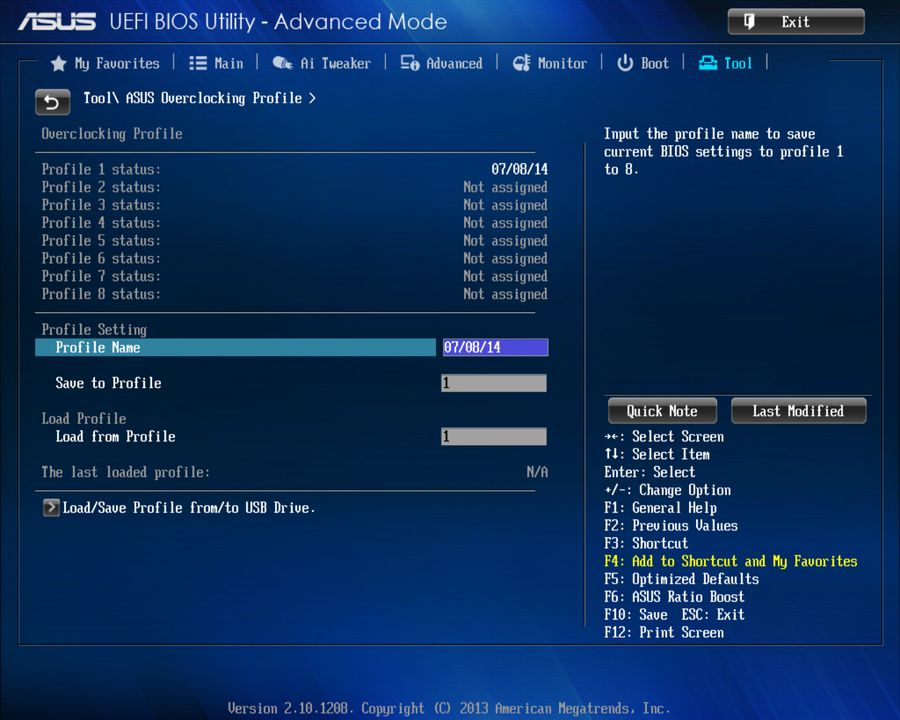
Task: Click the Exit button
Action: pyautogui.click(x=795, y=21)
